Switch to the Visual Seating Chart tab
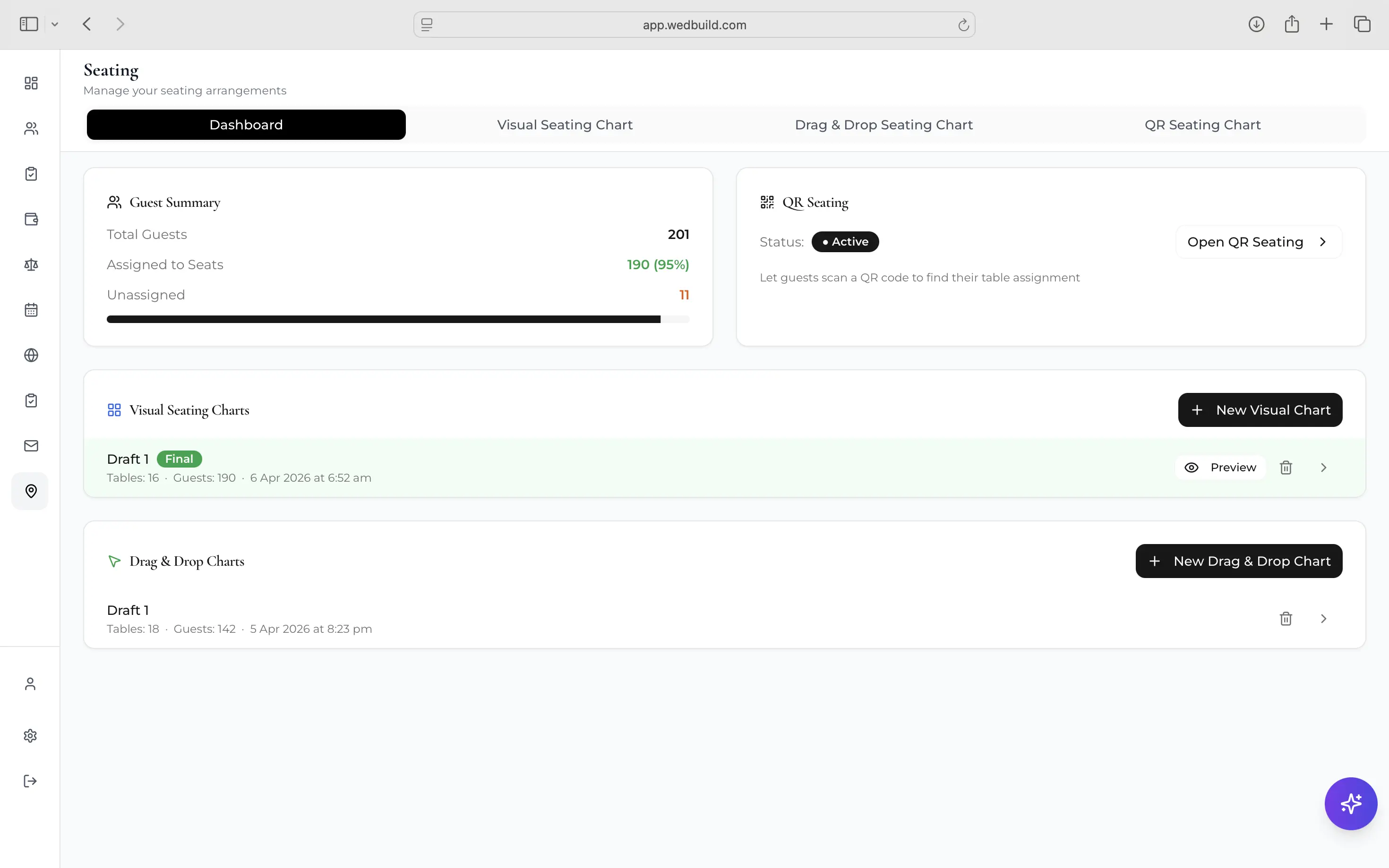Screen dimensions: 1389x868 tap(565, 125)
